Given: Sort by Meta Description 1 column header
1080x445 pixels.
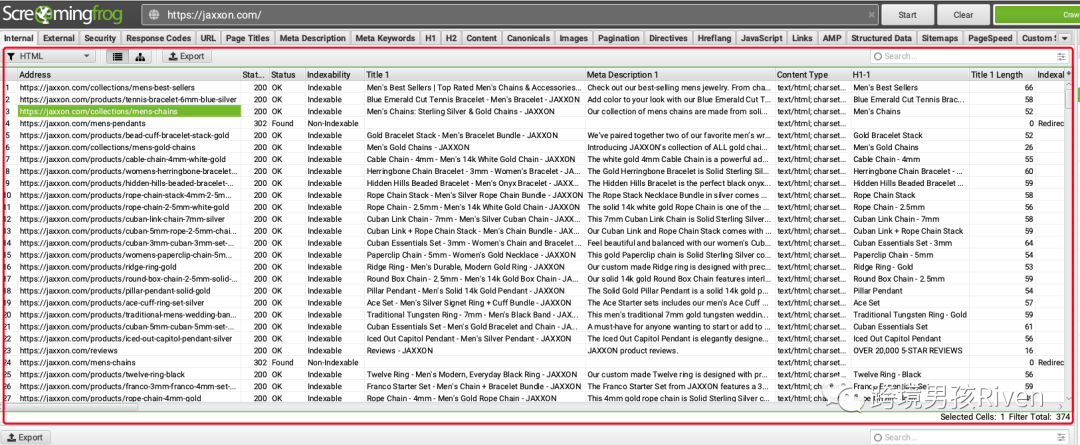Looking at the screenshot, I should point(680,74).
